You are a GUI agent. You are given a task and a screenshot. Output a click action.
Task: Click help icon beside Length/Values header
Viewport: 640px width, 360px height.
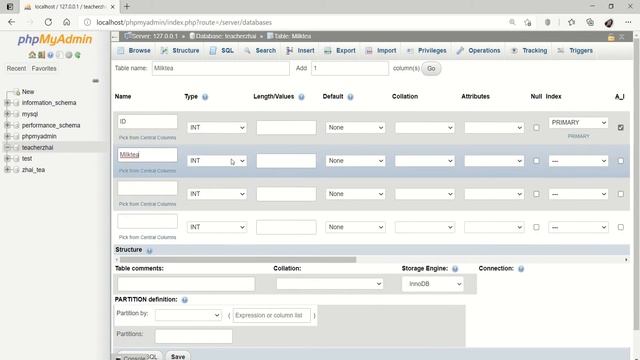coord(301,97)
